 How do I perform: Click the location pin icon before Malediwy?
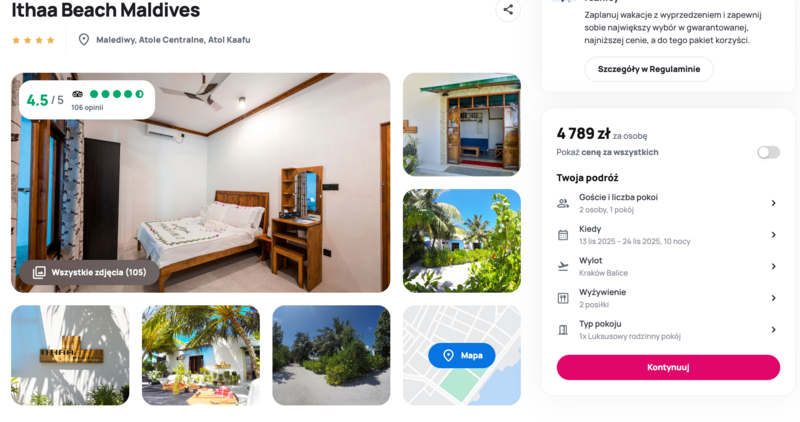[84, 40]
